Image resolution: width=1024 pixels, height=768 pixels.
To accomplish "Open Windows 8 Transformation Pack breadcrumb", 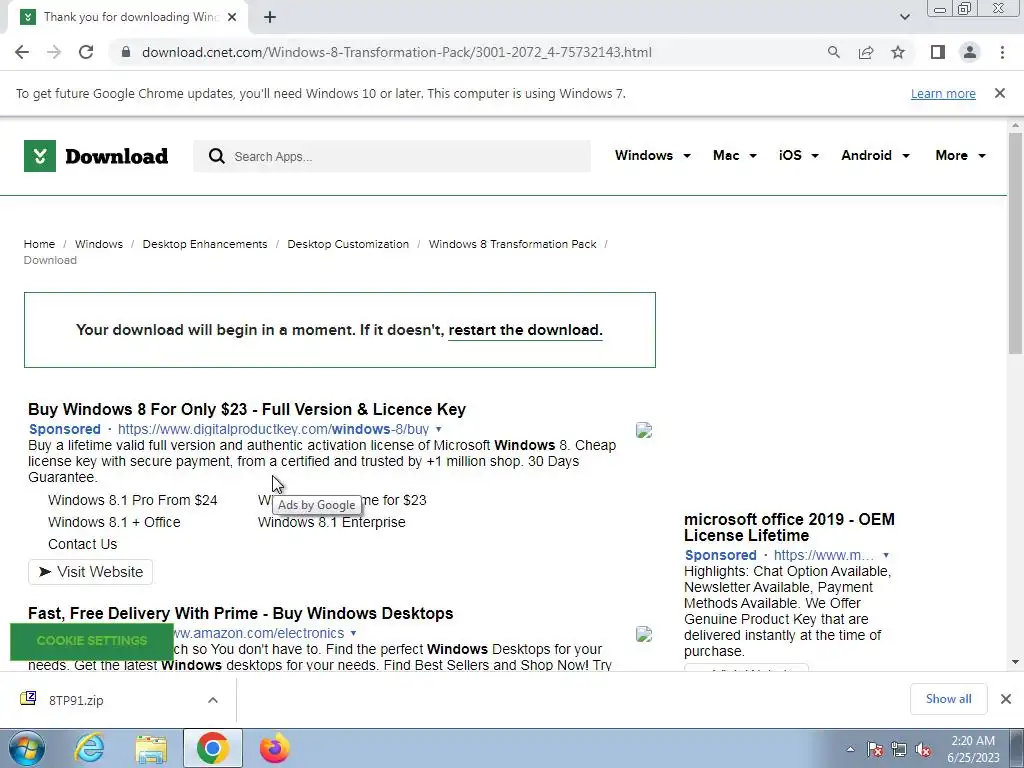I will (512, 244).
